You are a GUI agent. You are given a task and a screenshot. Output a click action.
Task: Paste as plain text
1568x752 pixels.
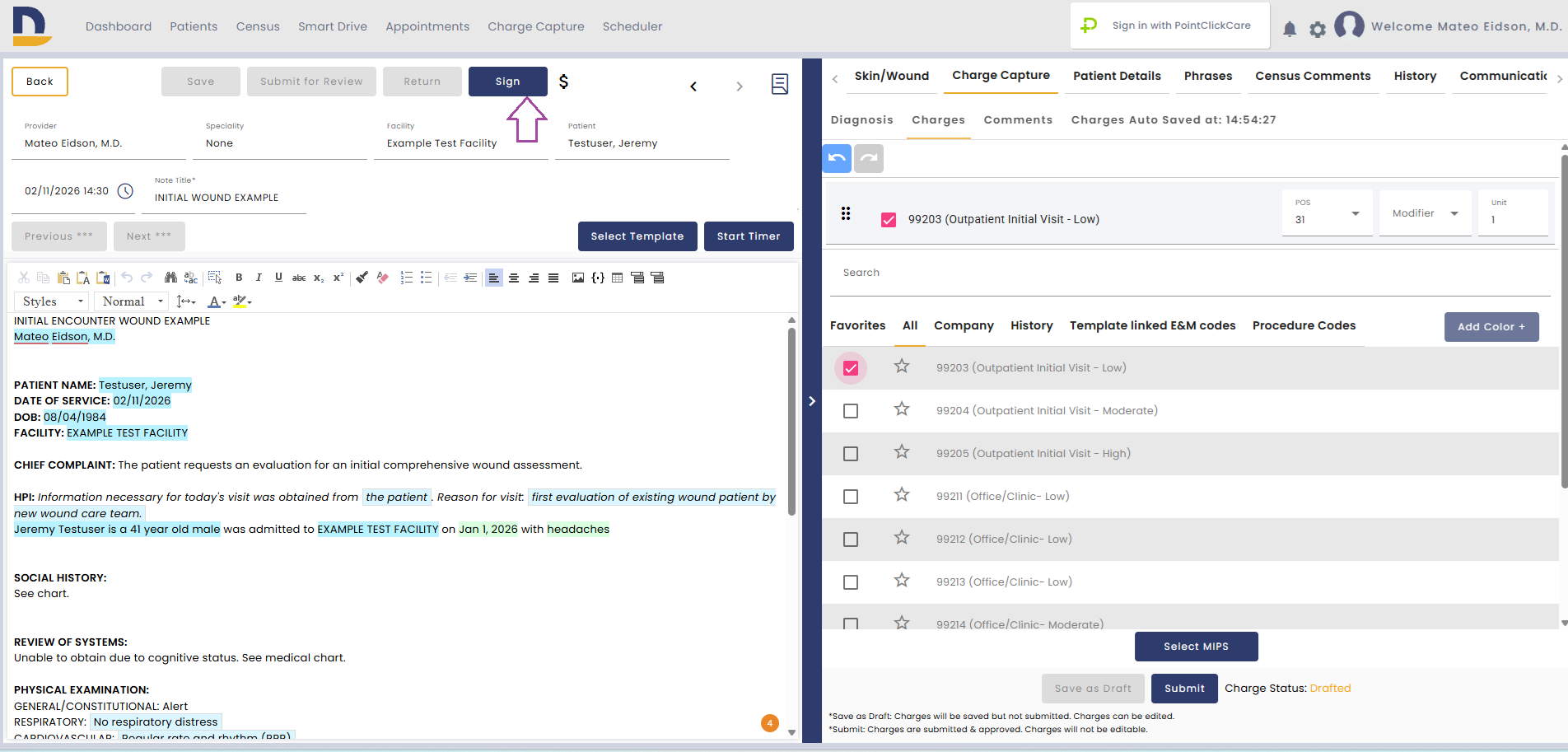83,278
